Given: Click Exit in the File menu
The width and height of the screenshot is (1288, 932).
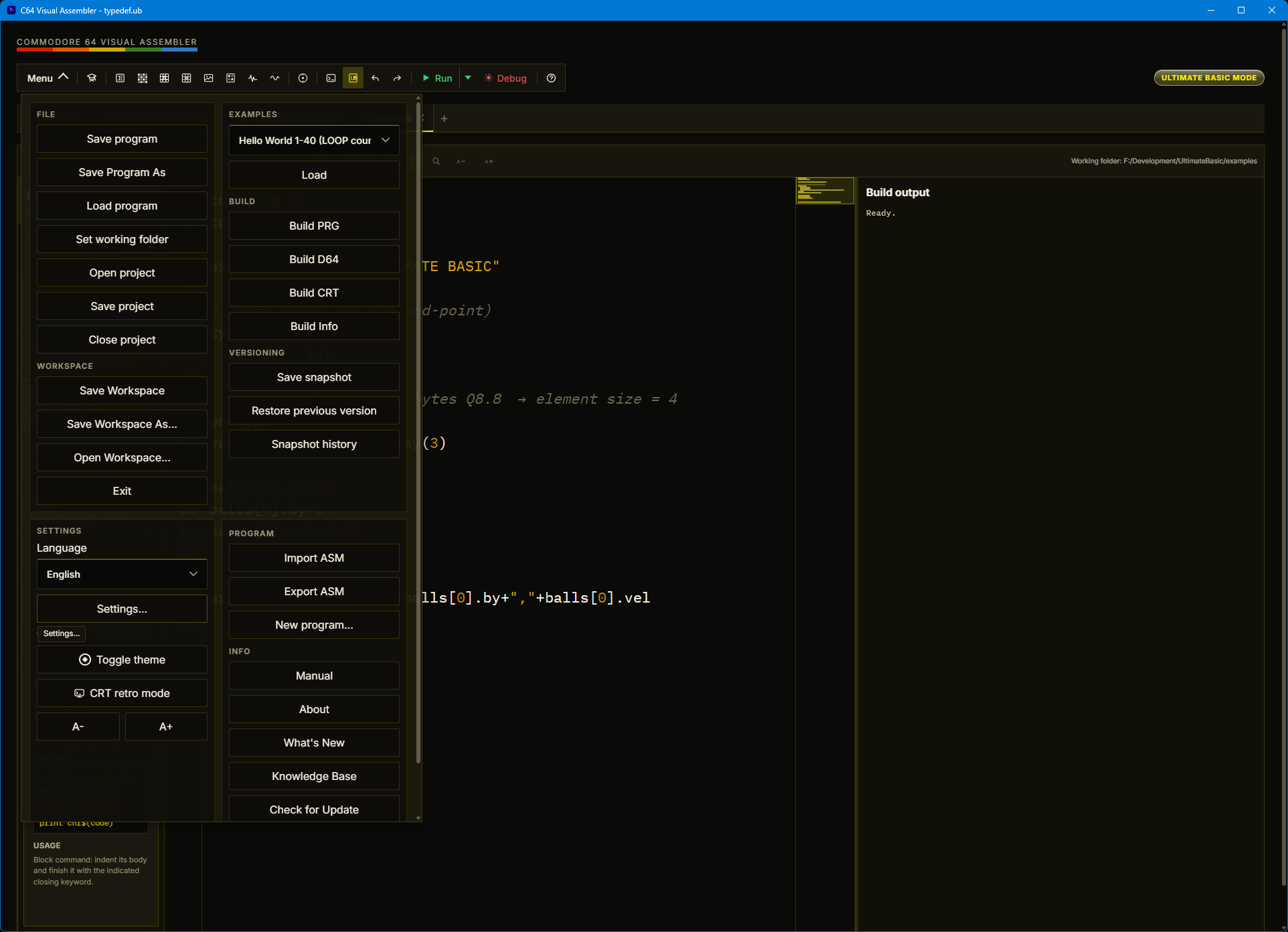Looking at the screenshot, I should pyautogui.click(x=122, y=491).
